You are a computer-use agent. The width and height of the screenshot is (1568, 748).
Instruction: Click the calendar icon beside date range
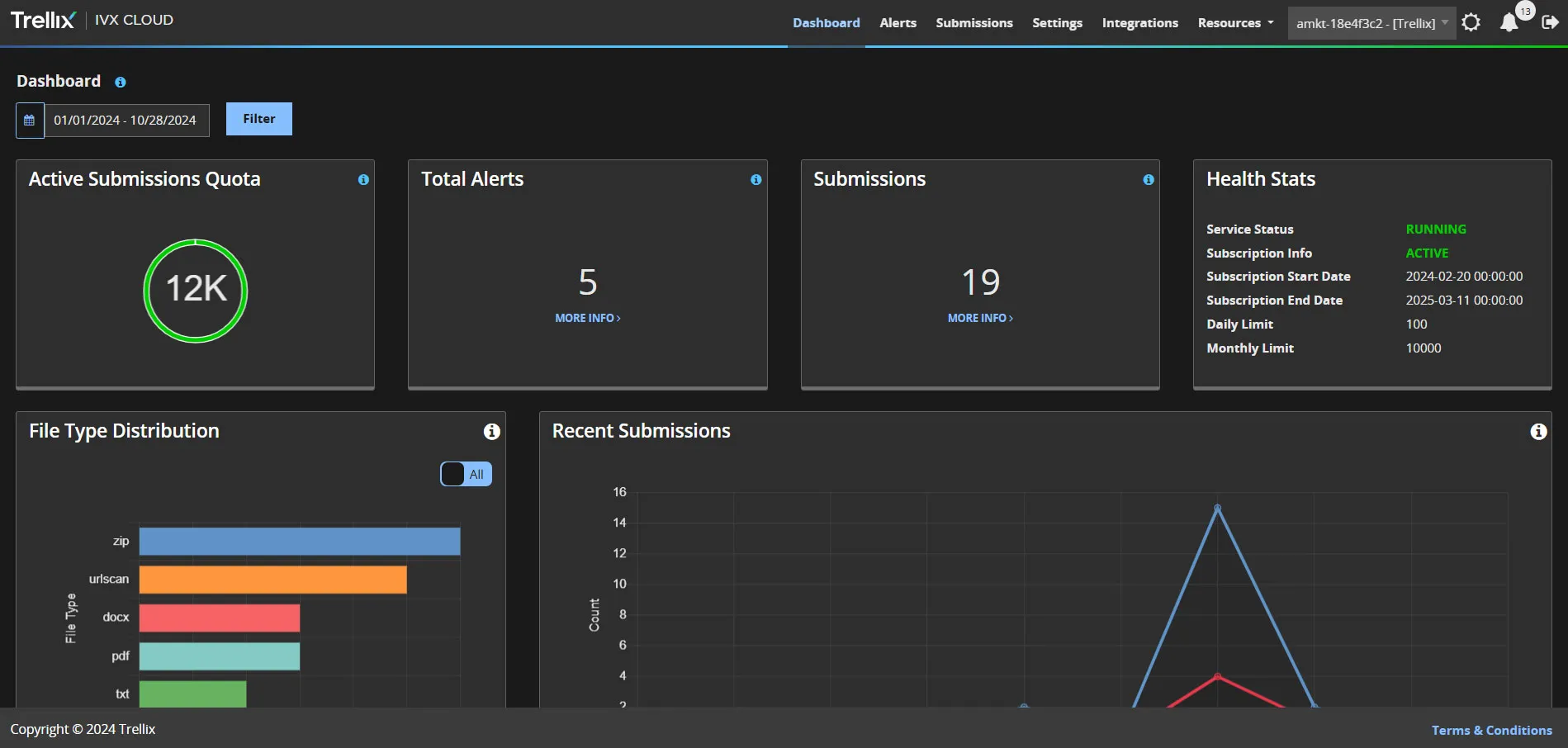(30, 121)
